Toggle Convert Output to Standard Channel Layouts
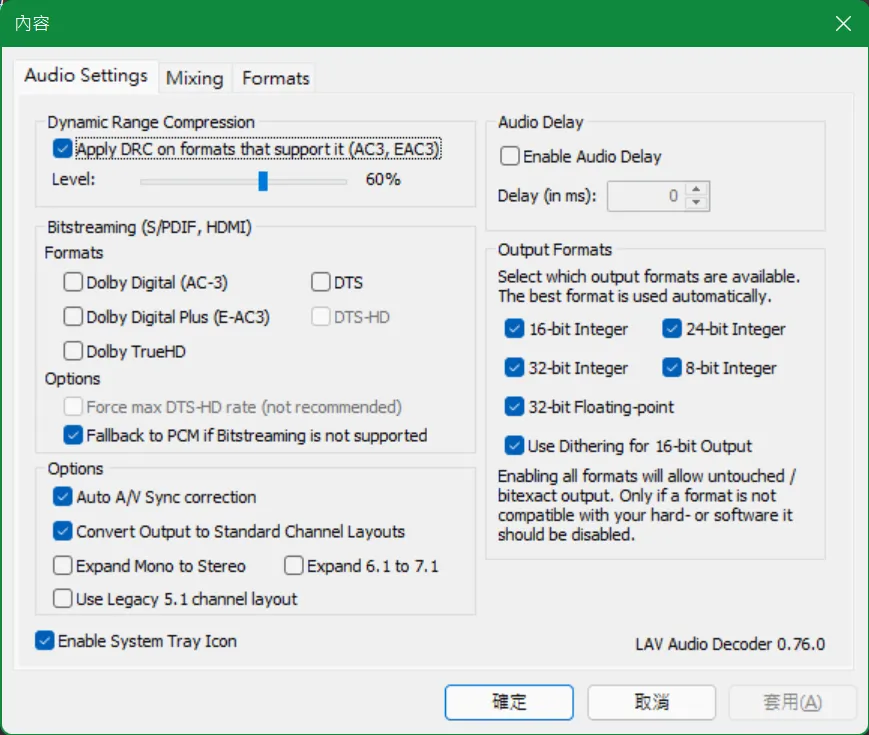The image size is (869, 735). click(x=63, y=531)
